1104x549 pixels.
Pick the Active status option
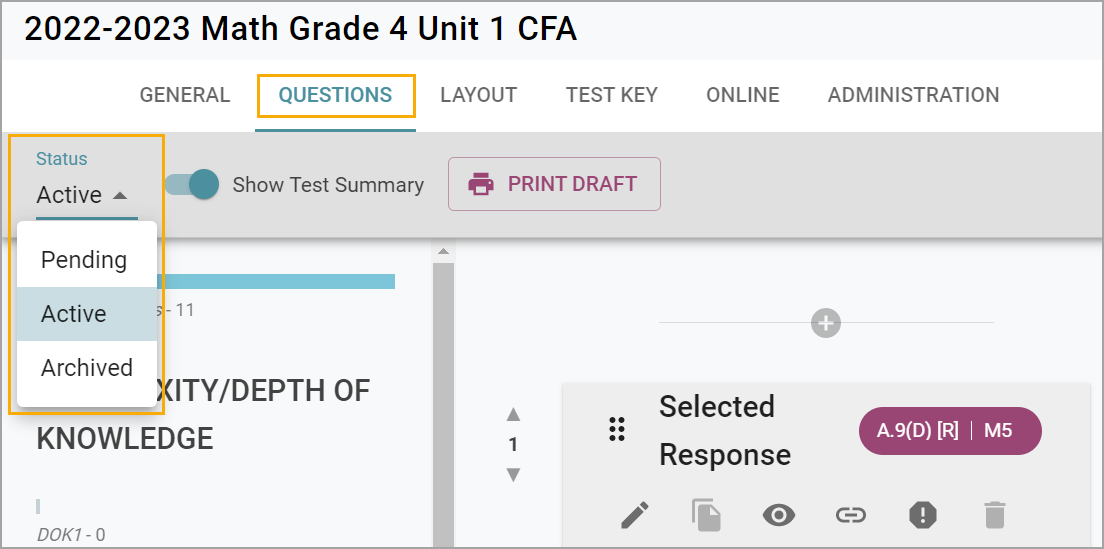(x=74, y=314)
